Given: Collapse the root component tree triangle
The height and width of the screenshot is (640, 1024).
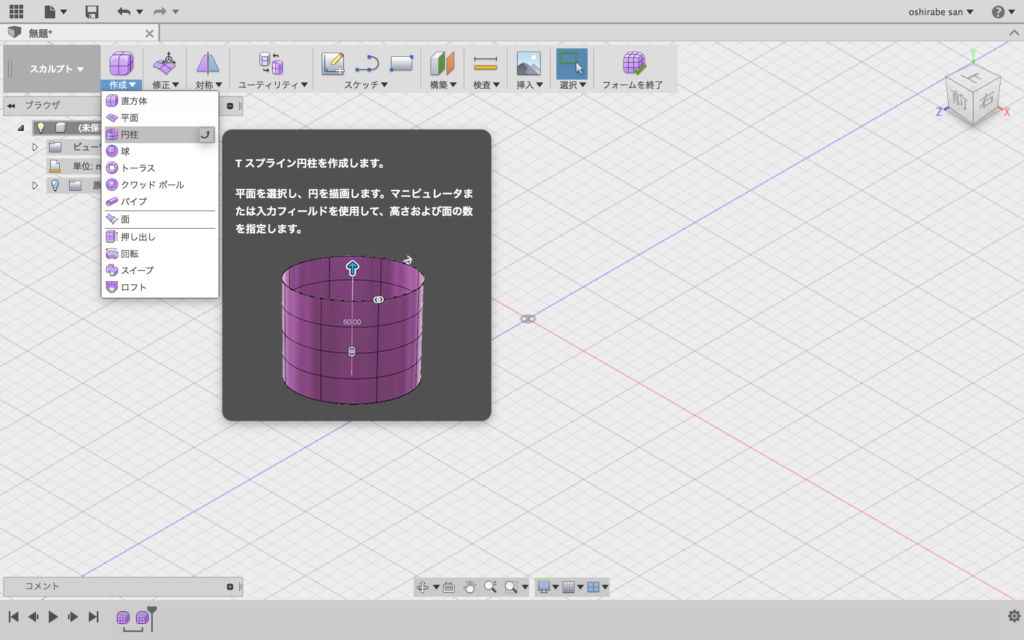Looking at the screenshot, I should point(21,128).
